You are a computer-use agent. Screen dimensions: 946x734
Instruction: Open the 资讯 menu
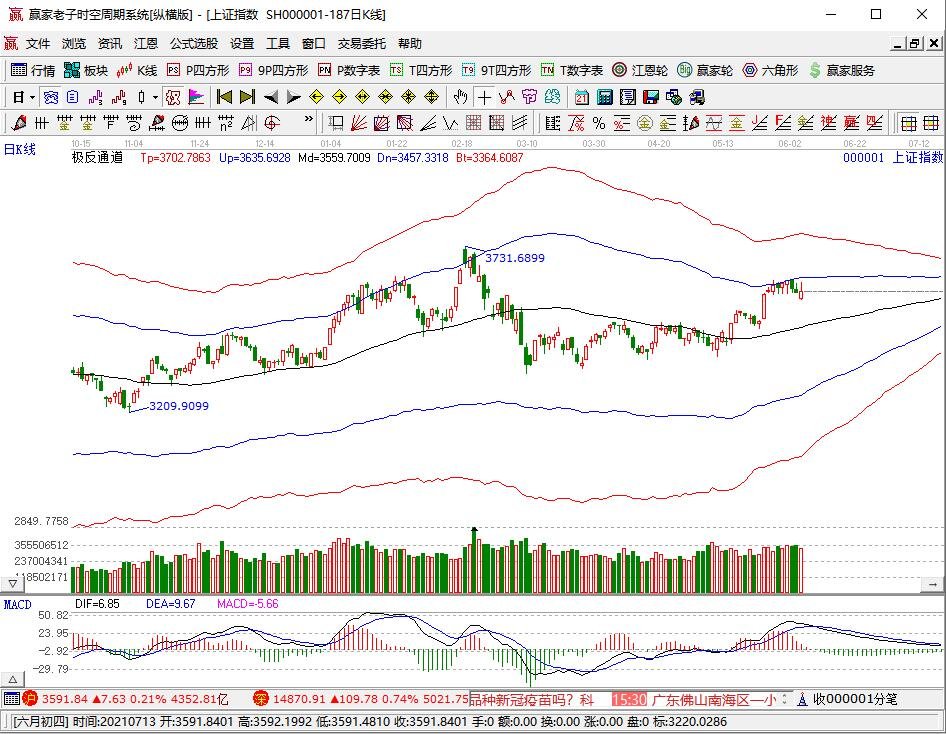pyautogui.click(x=110, y=43)
